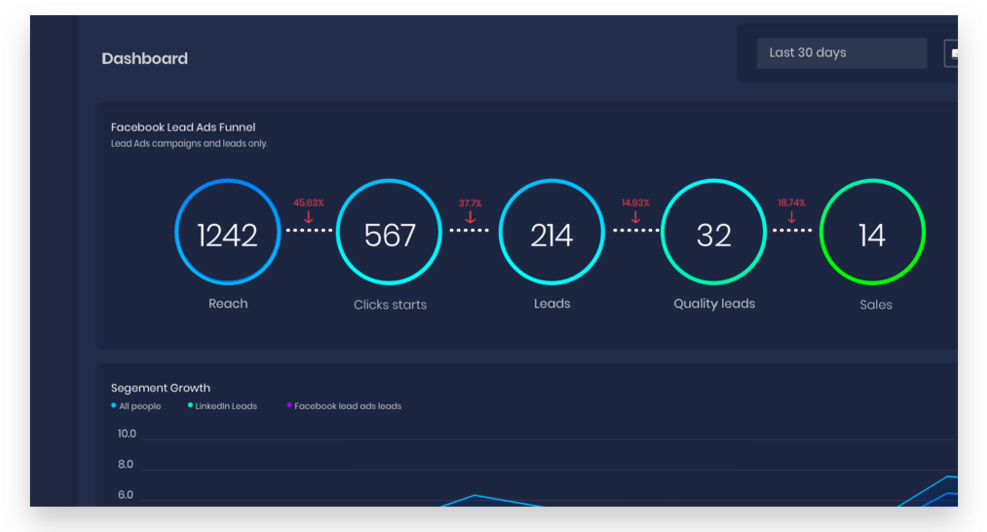This screenshot has width=987, height=532.
Task: Click the Dashboard page title
Action: pyautogui.click(x=144, y=59)
